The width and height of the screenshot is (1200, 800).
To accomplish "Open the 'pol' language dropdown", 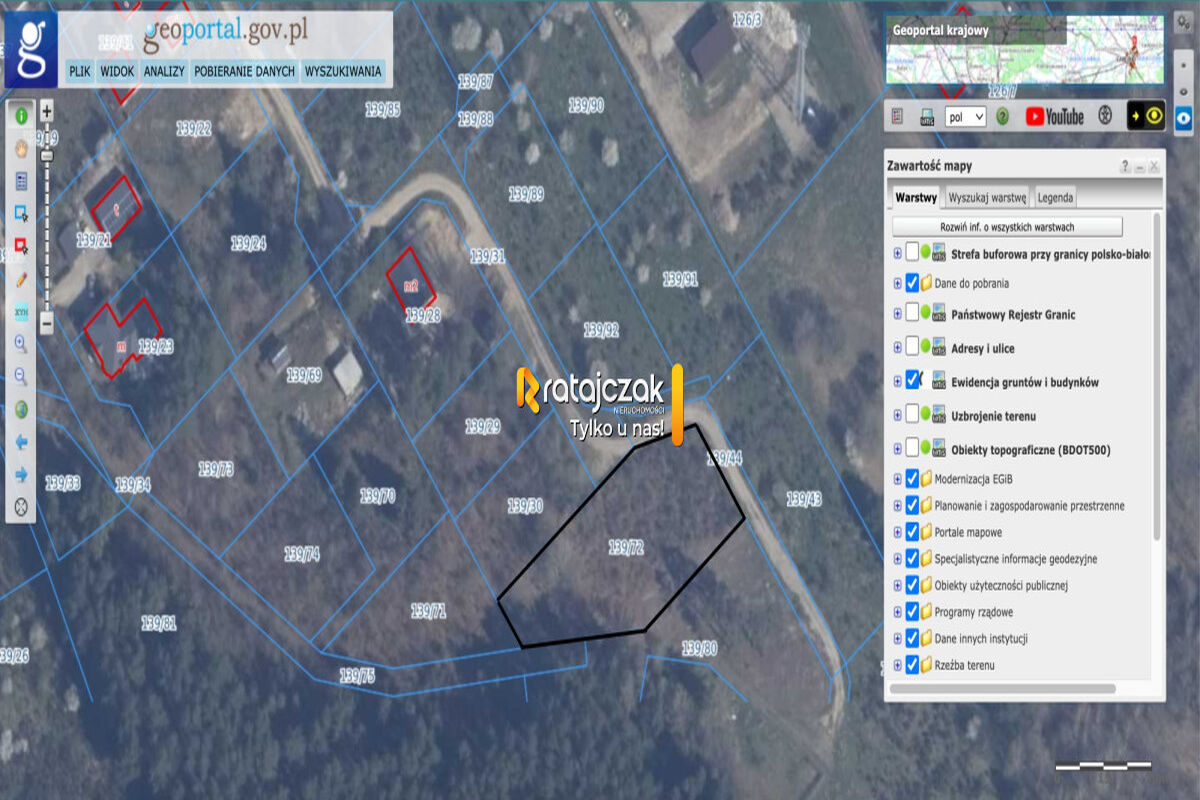I will (965, 117).
